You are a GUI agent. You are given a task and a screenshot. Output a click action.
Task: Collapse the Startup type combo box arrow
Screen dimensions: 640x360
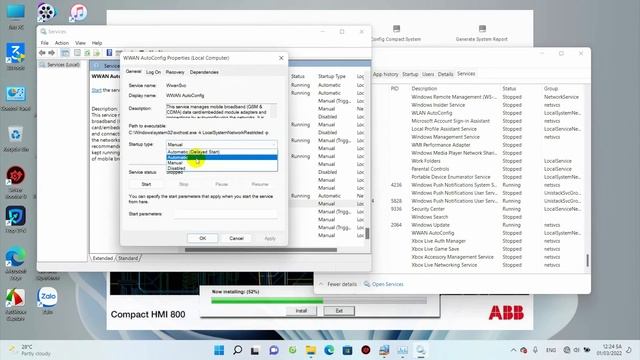(x=273, y=144)
